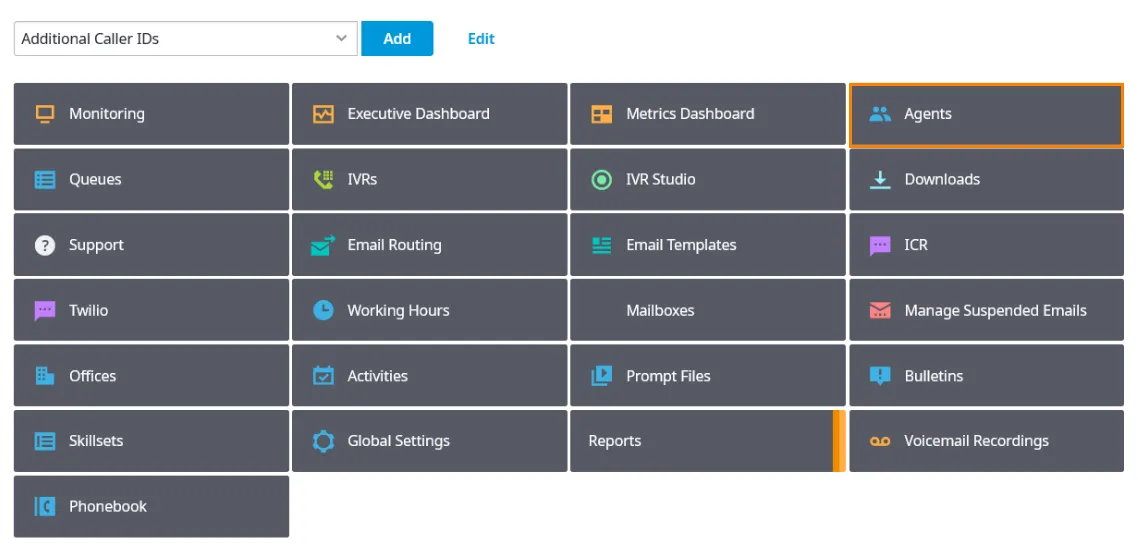1138x552 pixels.
Task: Click the Agents label
Action: [x=928, y=114]
